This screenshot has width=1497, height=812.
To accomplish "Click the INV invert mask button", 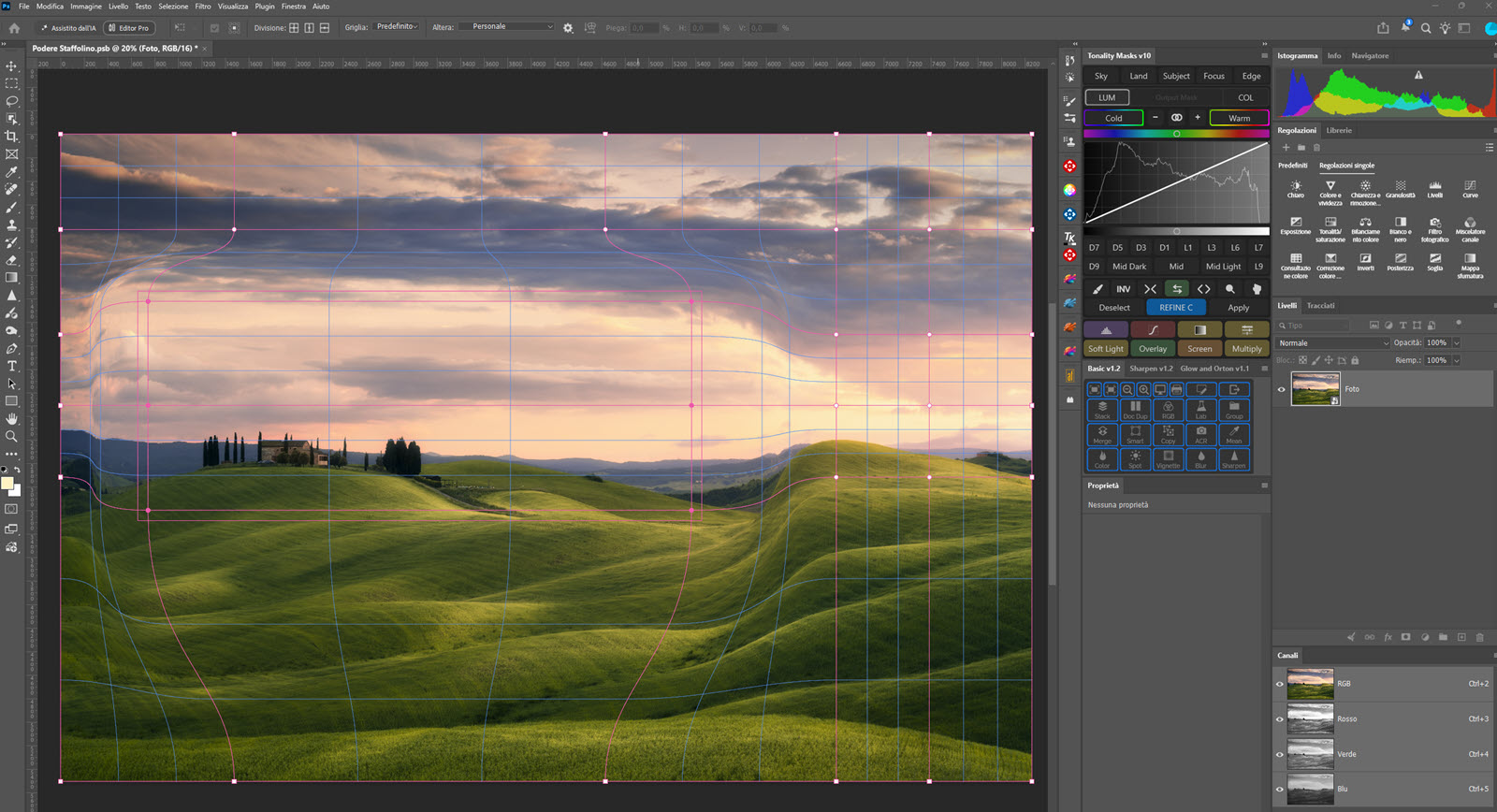I will (x=1124, y=289).
